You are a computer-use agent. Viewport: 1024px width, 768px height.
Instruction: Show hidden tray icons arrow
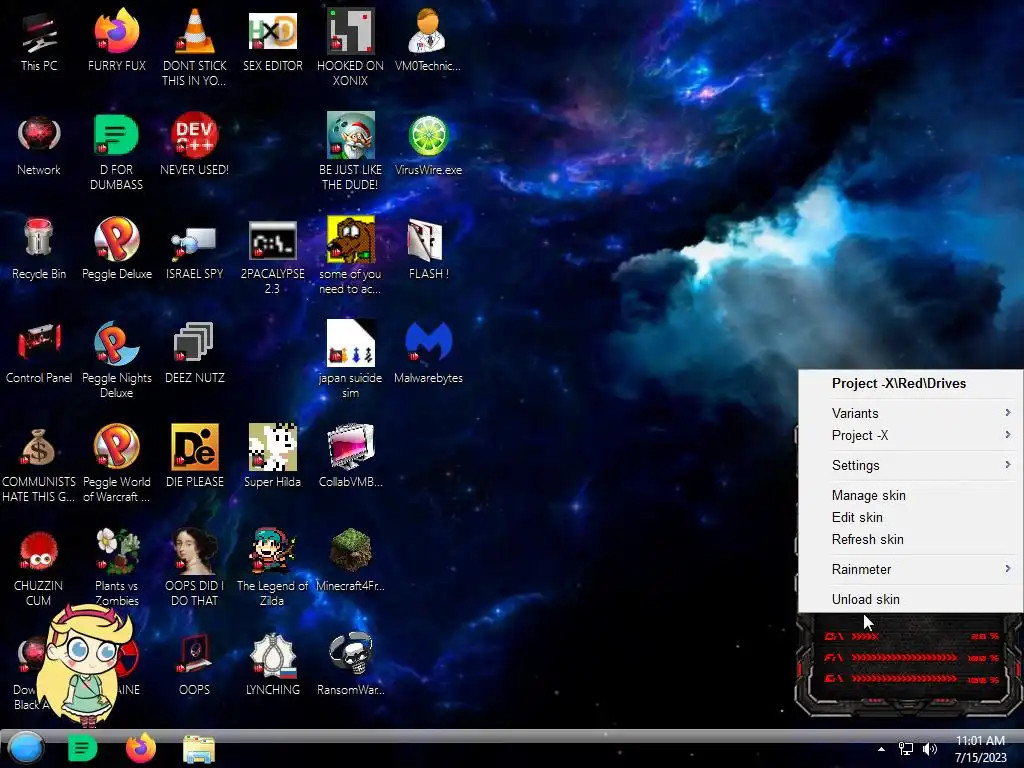(x=881, y=749)
